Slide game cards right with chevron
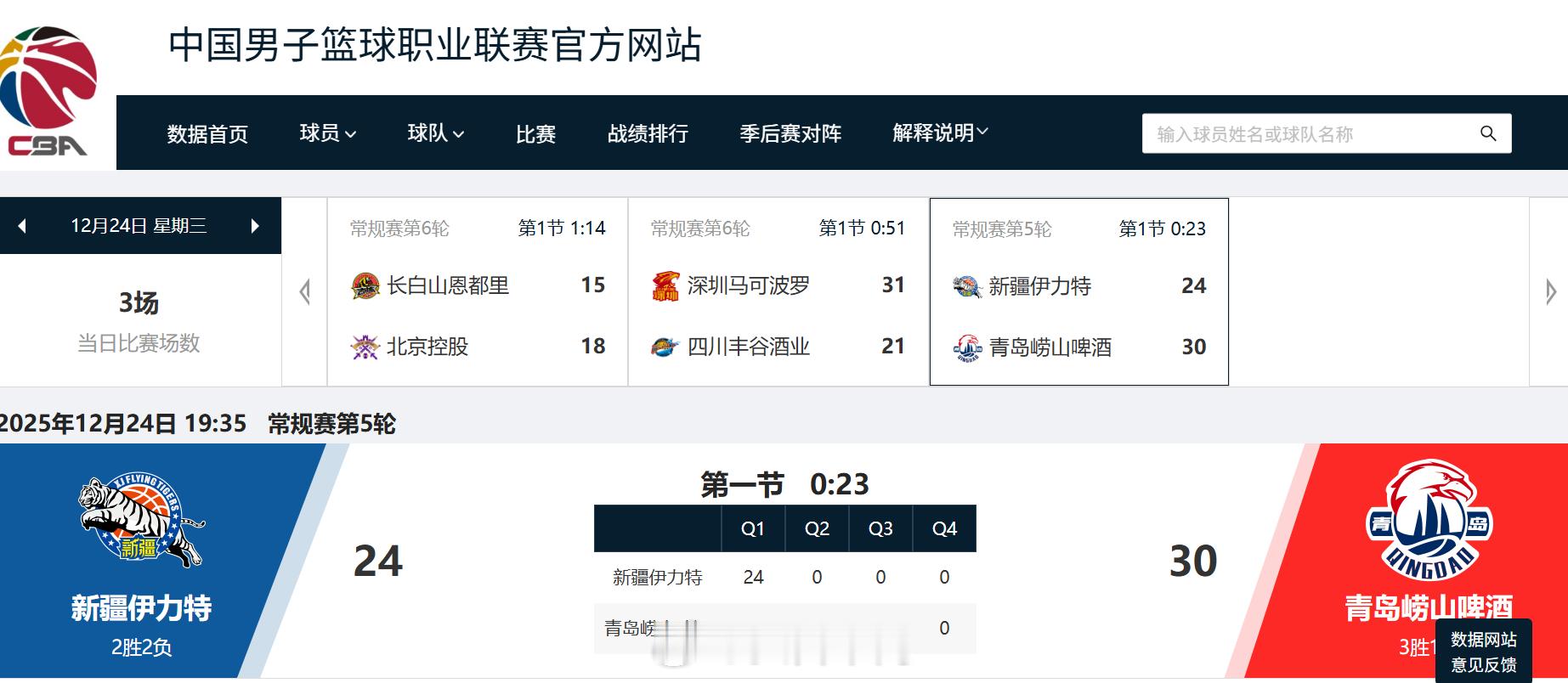 click(1550, 291)
